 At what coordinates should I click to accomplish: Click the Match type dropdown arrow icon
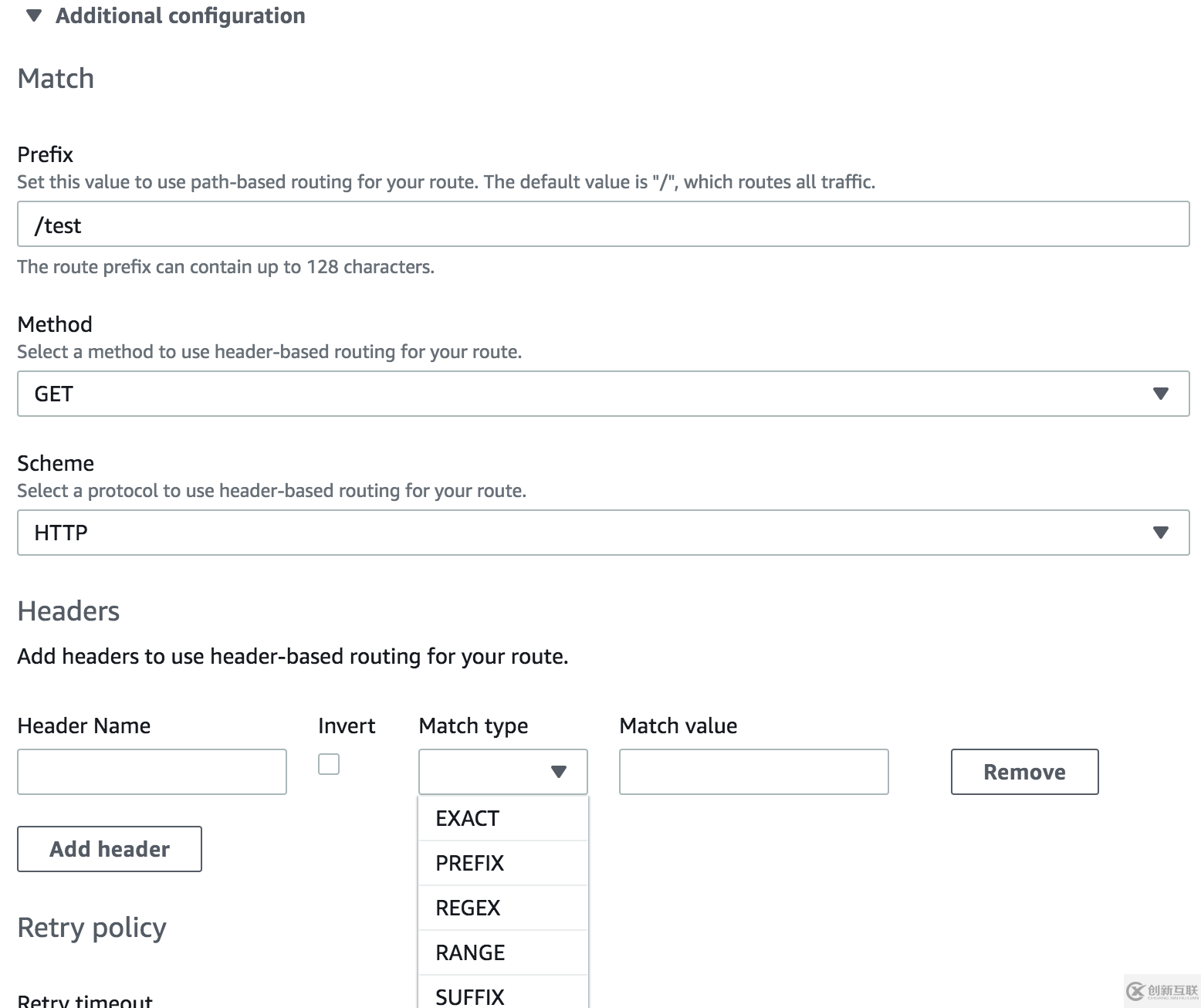[558, 771]
